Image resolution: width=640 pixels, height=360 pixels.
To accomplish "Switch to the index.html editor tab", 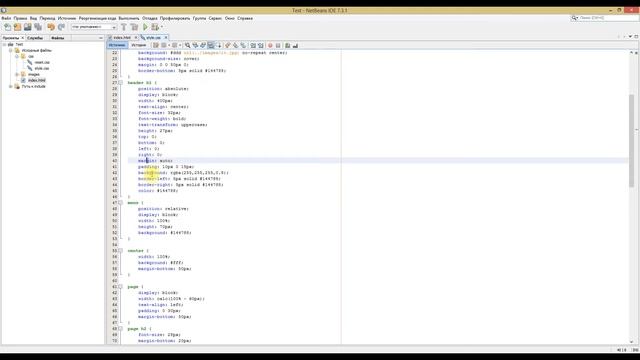I will [122, 38].
